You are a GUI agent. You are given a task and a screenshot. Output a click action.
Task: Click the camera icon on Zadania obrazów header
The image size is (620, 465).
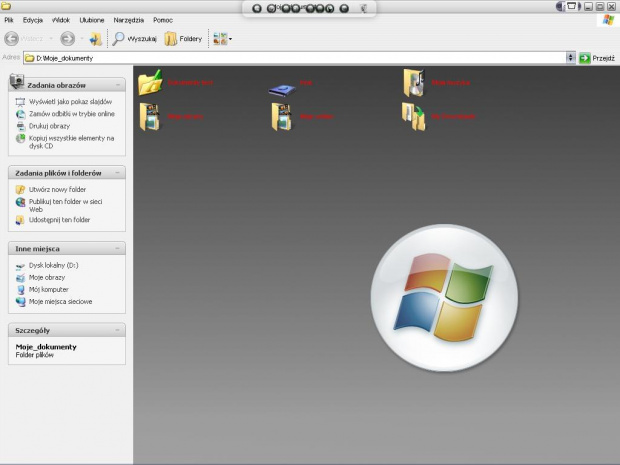click(17, 81)
